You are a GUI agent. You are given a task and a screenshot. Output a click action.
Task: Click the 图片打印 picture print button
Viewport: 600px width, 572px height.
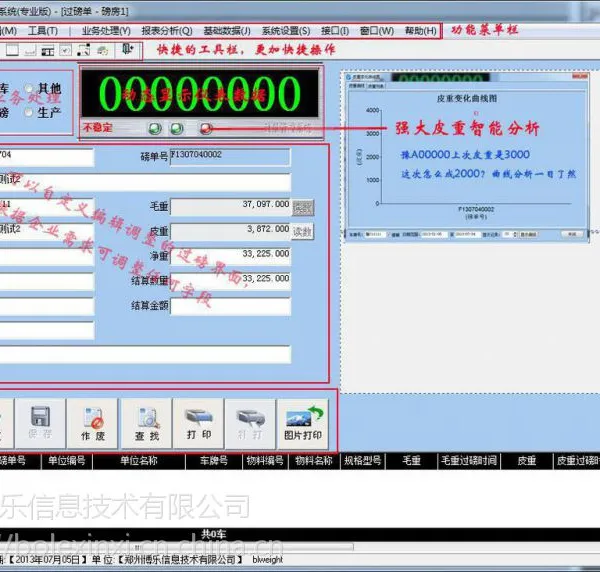[x=303, y=423]
